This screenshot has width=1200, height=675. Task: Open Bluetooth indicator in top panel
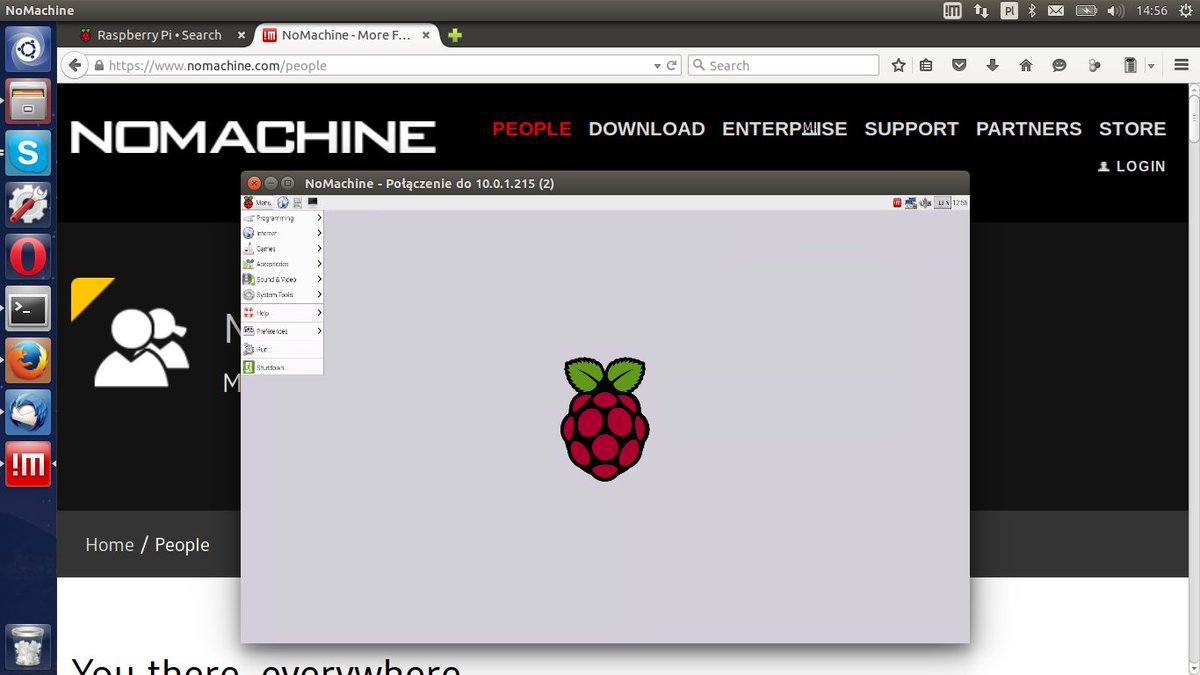(1033, 10)
